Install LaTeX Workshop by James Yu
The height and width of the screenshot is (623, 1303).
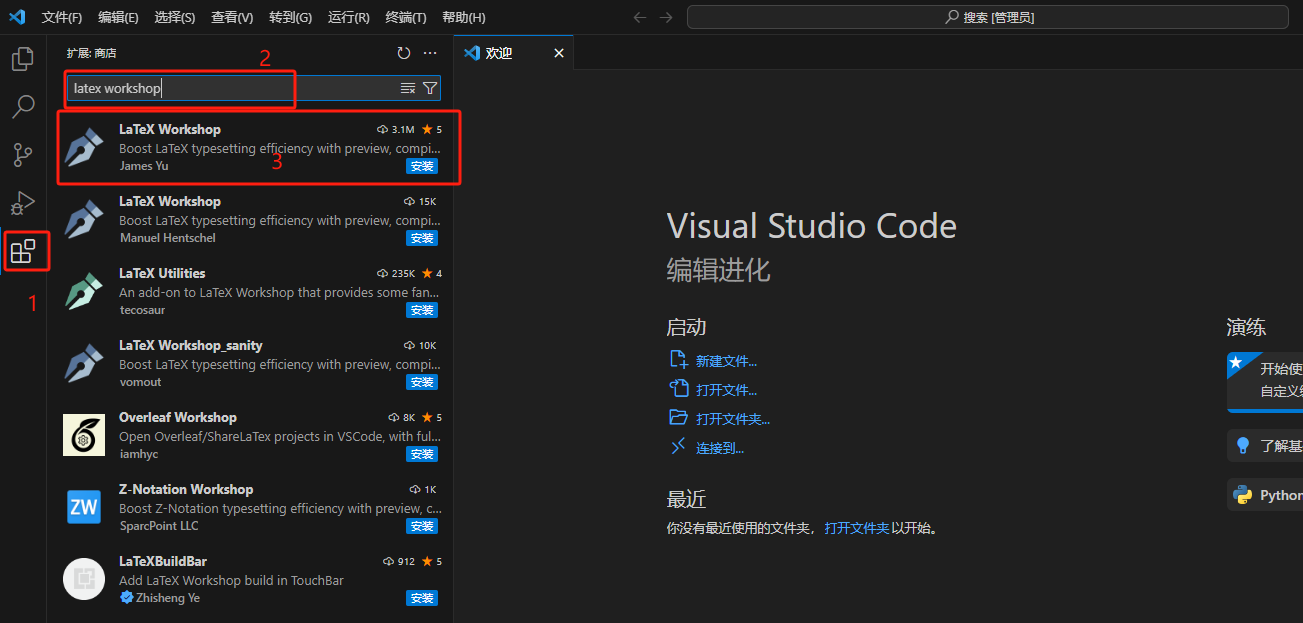coord(422,166)
